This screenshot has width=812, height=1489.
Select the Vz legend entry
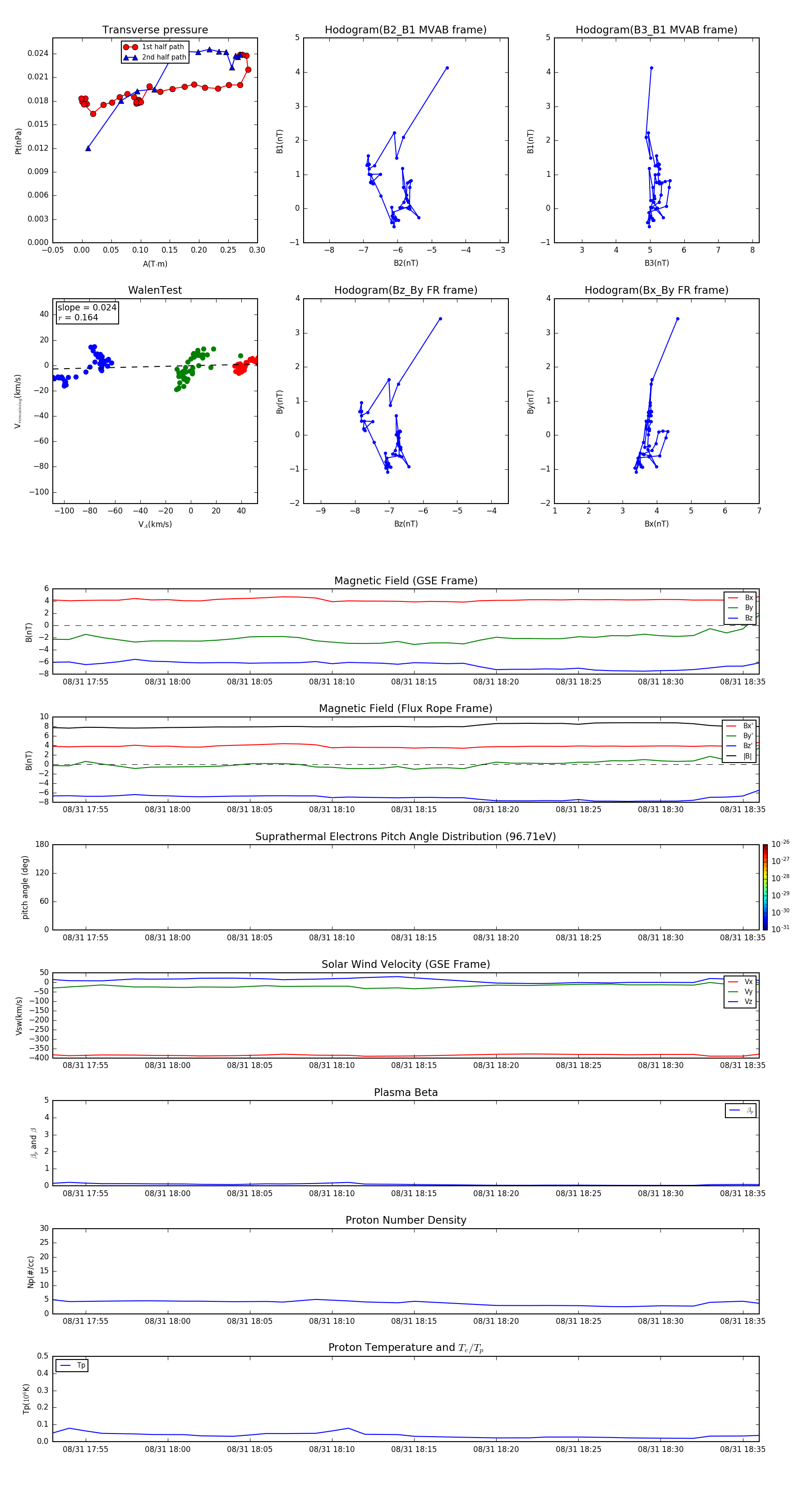[740, 1002]
